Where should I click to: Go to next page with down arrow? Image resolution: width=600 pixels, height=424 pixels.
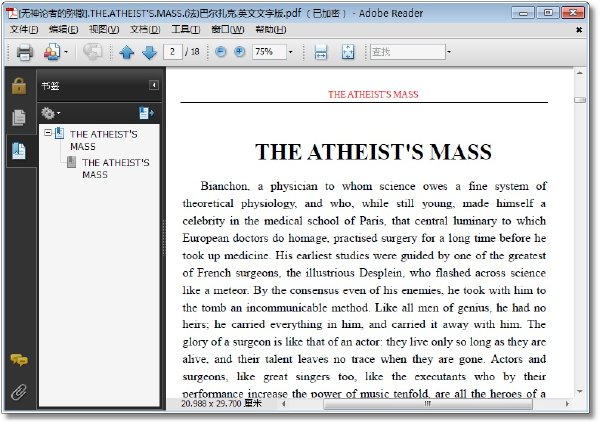point(149,52)
